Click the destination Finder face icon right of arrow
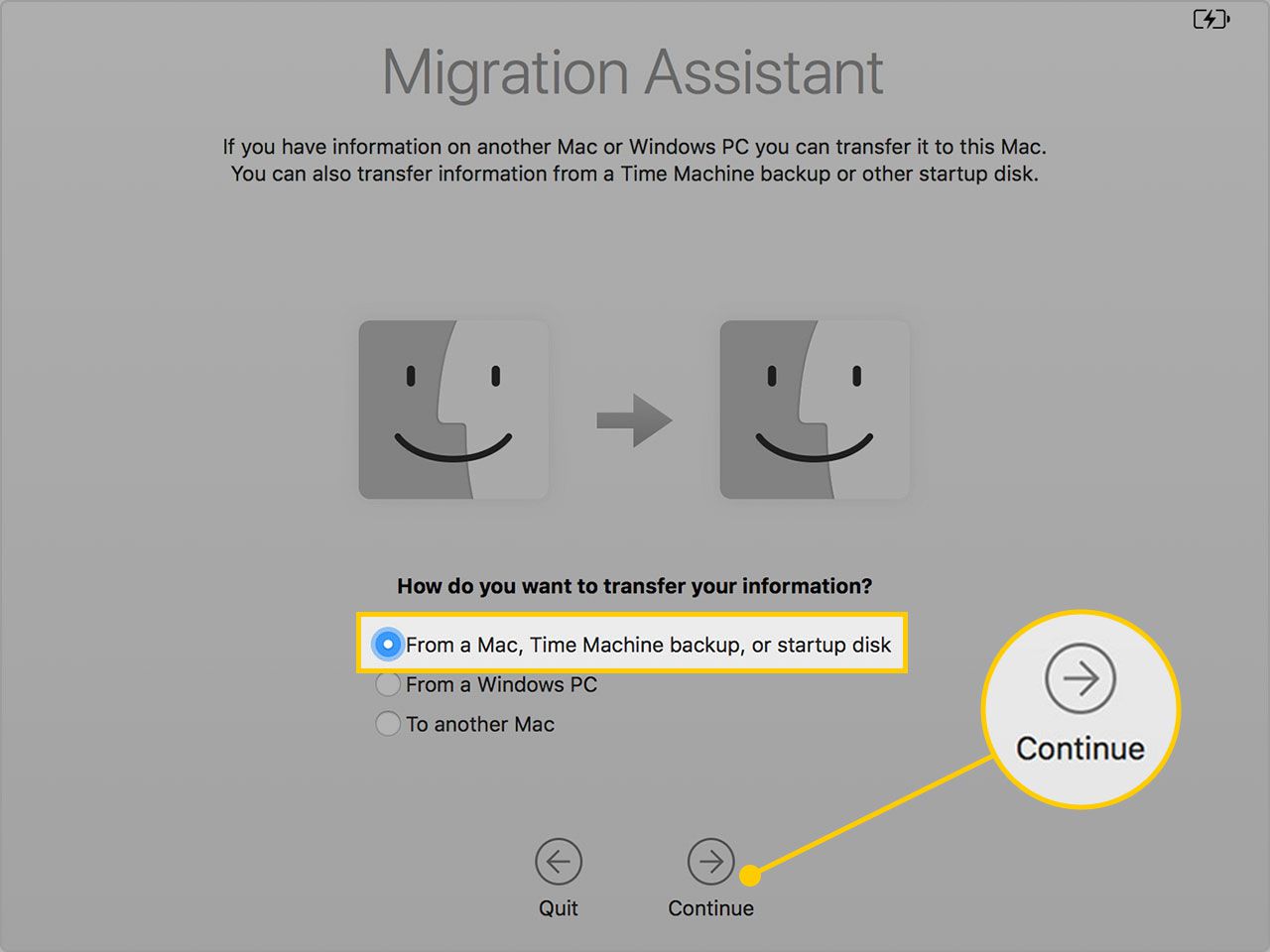Image resolution: width=1270 pixels, height=952 pixels. tap(815, 410)
